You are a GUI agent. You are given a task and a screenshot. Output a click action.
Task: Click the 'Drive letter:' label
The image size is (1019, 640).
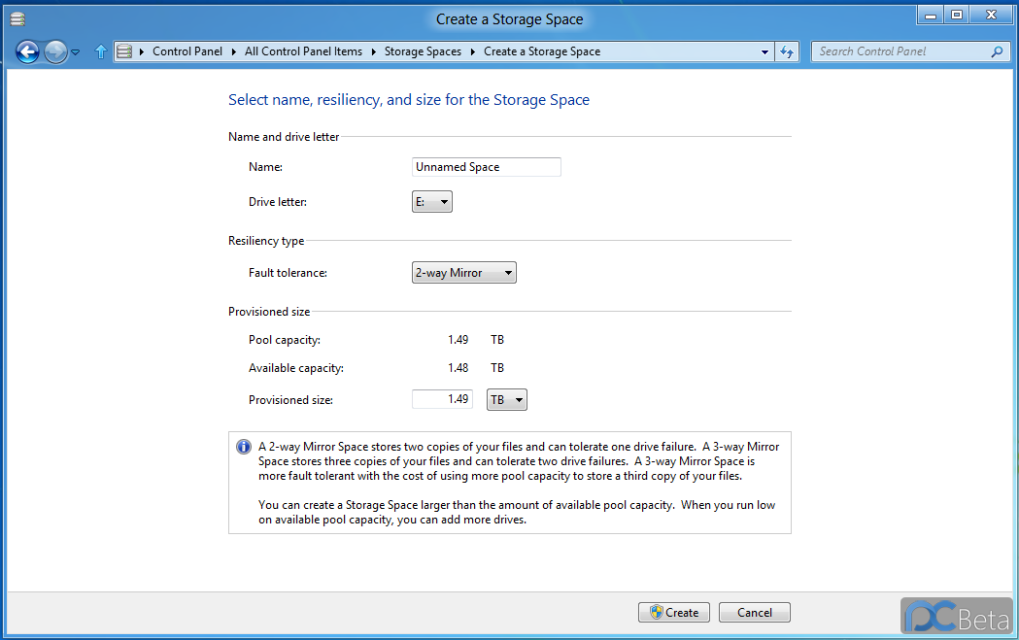pyautogui.click(x=277, y=202)
